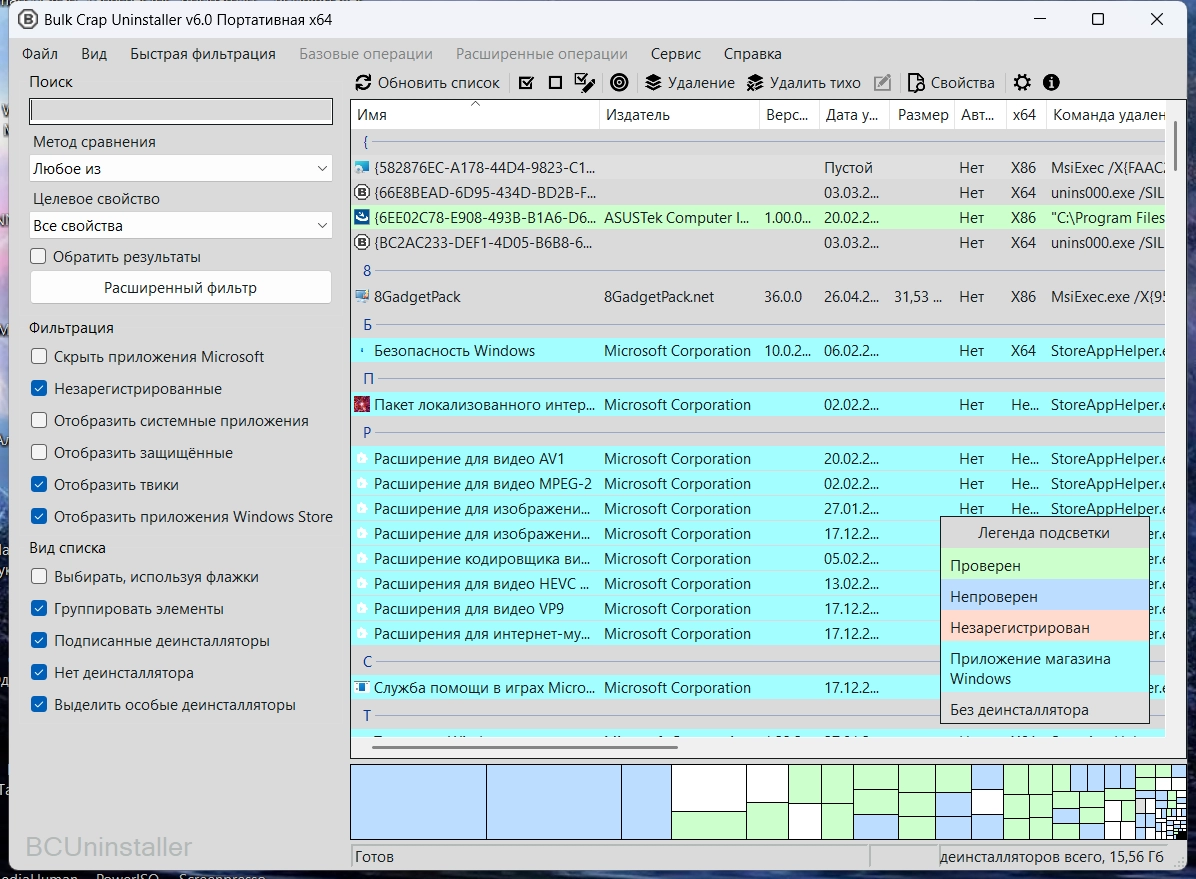This screenshot has height=879, width=1196.
Task: Click the Удаление uninstall toolbar button
Action: 690,83
